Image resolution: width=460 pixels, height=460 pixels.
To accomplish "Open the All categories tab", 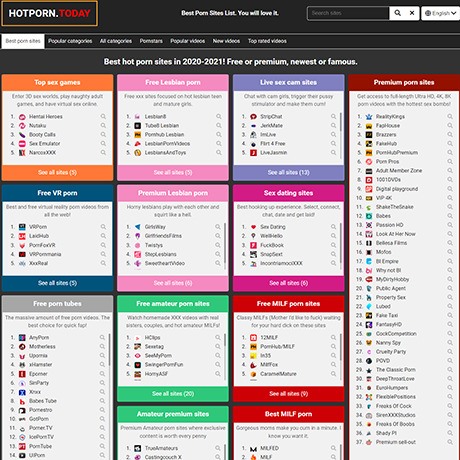I will tap(116, 41).
